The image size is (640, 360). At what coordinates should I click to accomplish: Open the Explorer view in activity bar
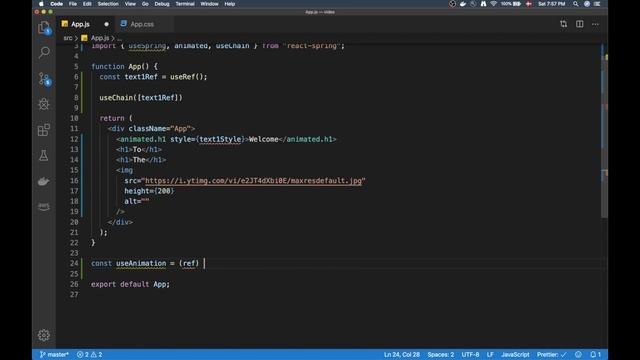pyautogui.click(x=44, y=28)
